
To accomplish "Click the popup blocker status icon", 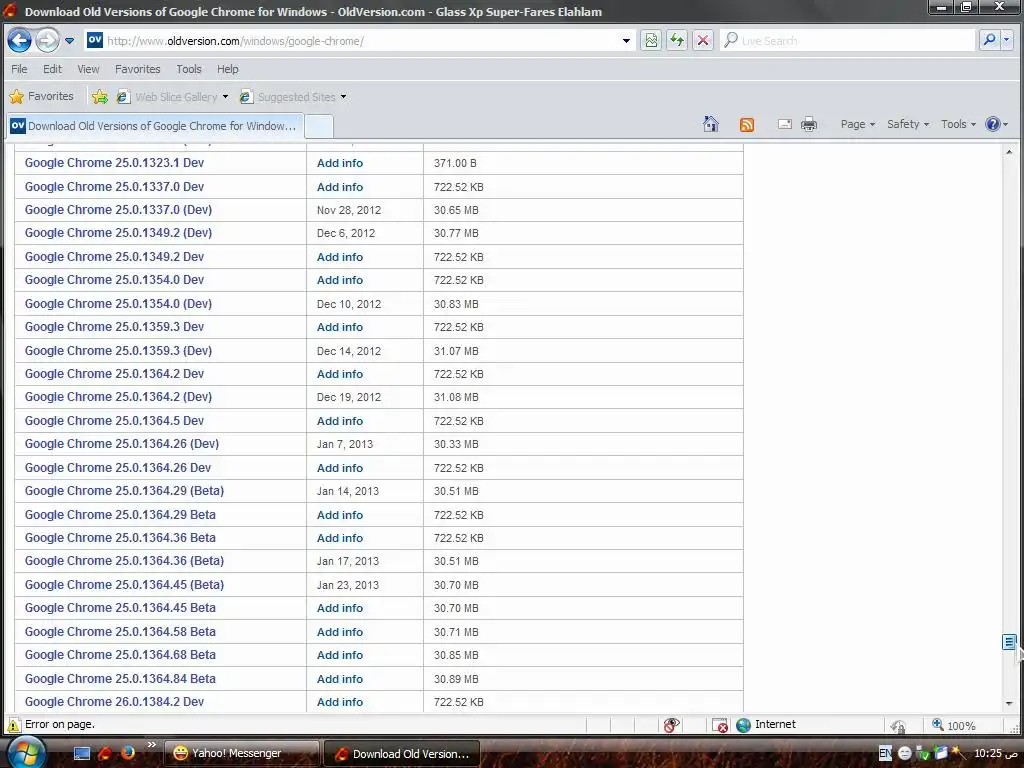I will pyautogui.click(x=720, y=725).
